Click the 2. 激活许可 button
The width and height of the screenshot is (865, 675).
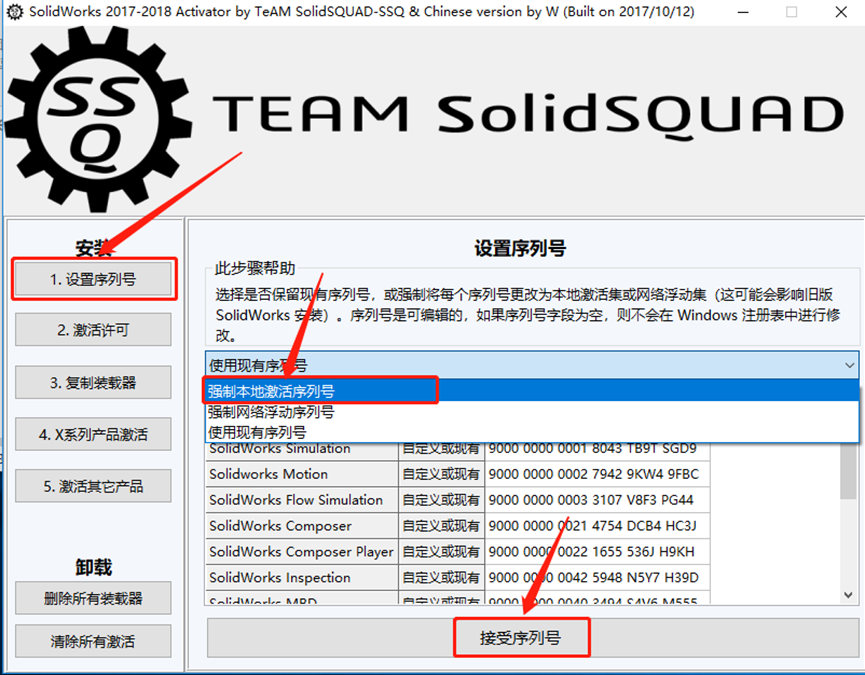93,329
